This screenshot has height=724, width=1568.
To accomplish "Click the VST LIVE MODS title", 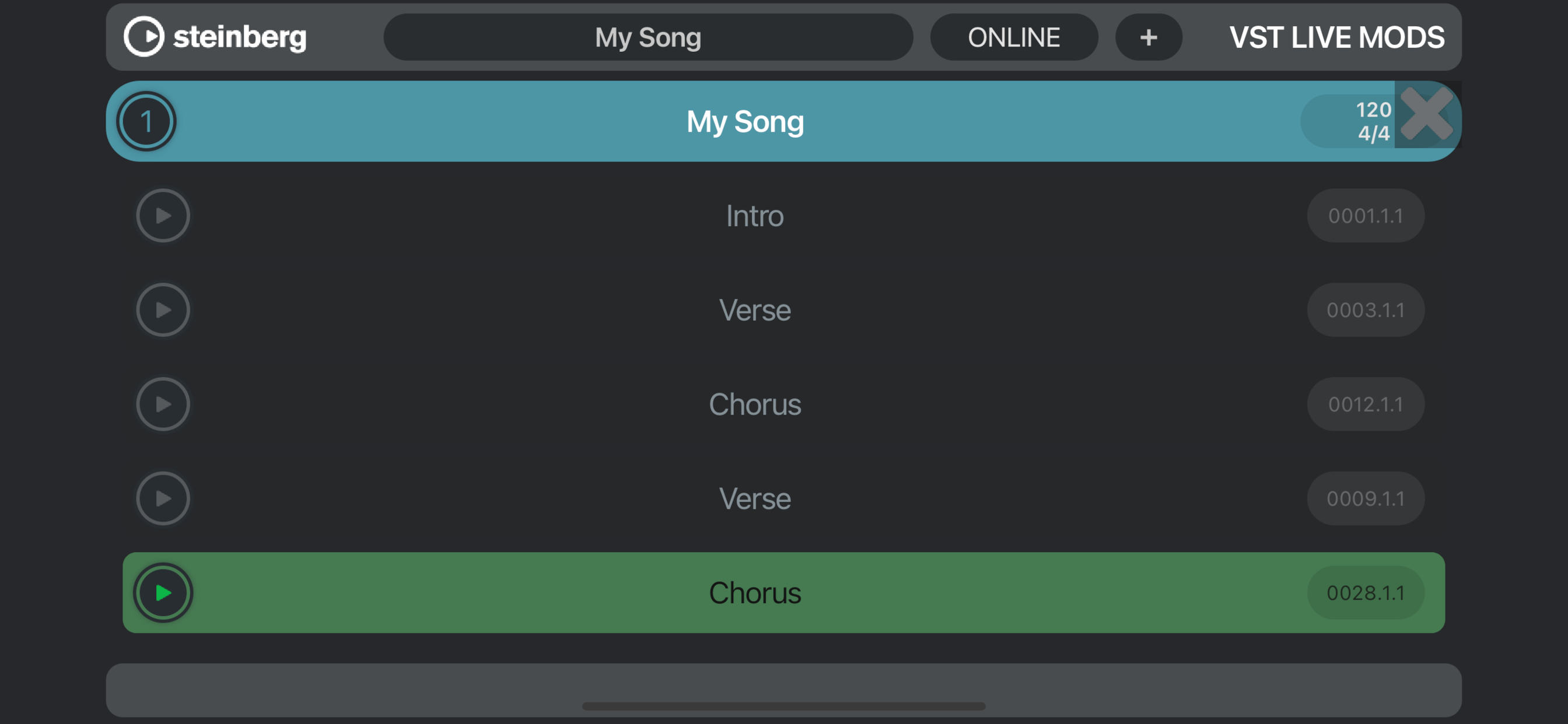I will click(x=1336, y=37).
